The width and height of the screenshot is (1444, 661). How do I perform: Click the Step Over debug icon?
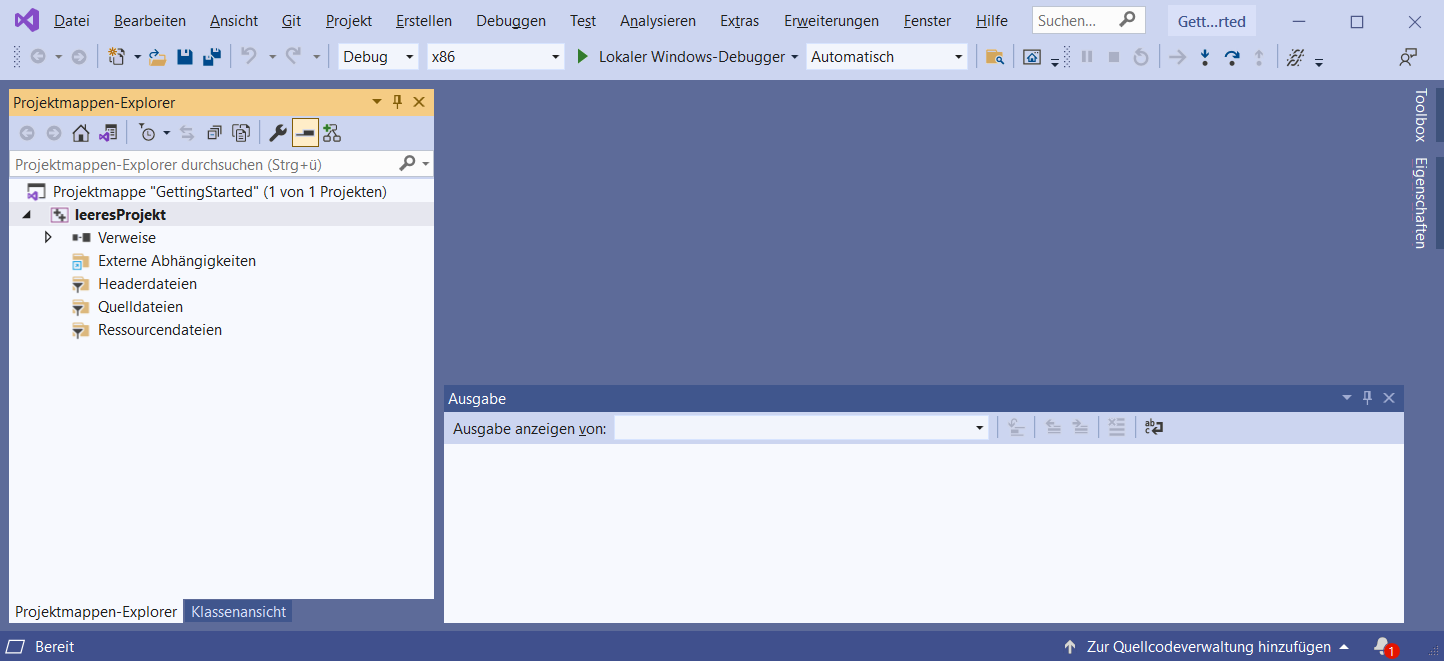1233,57
